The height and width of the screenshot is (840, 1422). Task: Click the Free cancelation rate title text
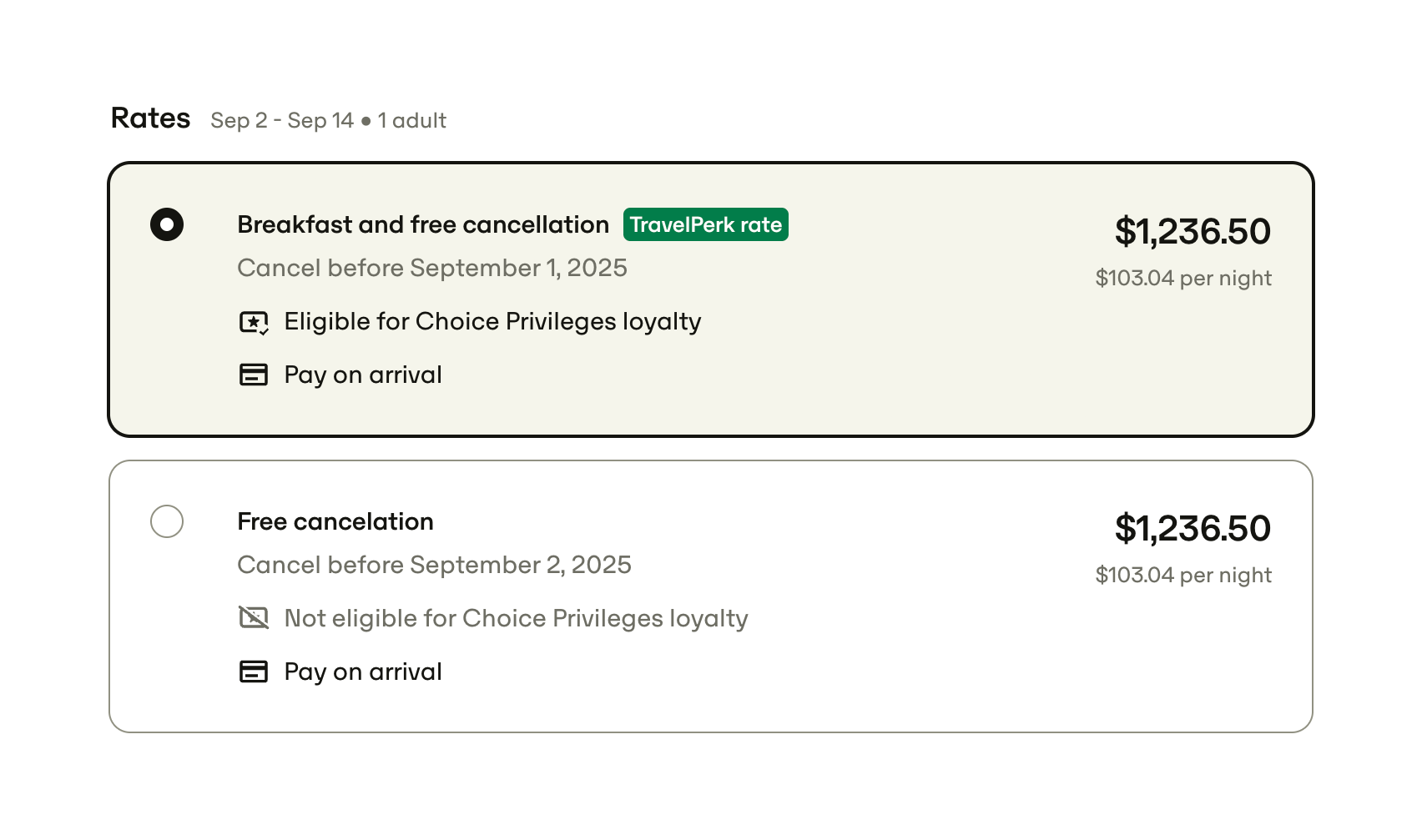click(x=335, y=521)
